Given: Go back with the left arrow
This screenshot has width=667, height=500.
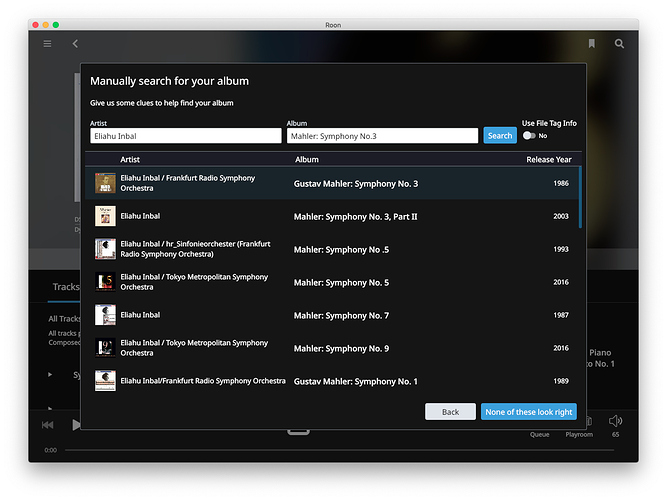Looking at the screenshot, I should coord(75,44).
